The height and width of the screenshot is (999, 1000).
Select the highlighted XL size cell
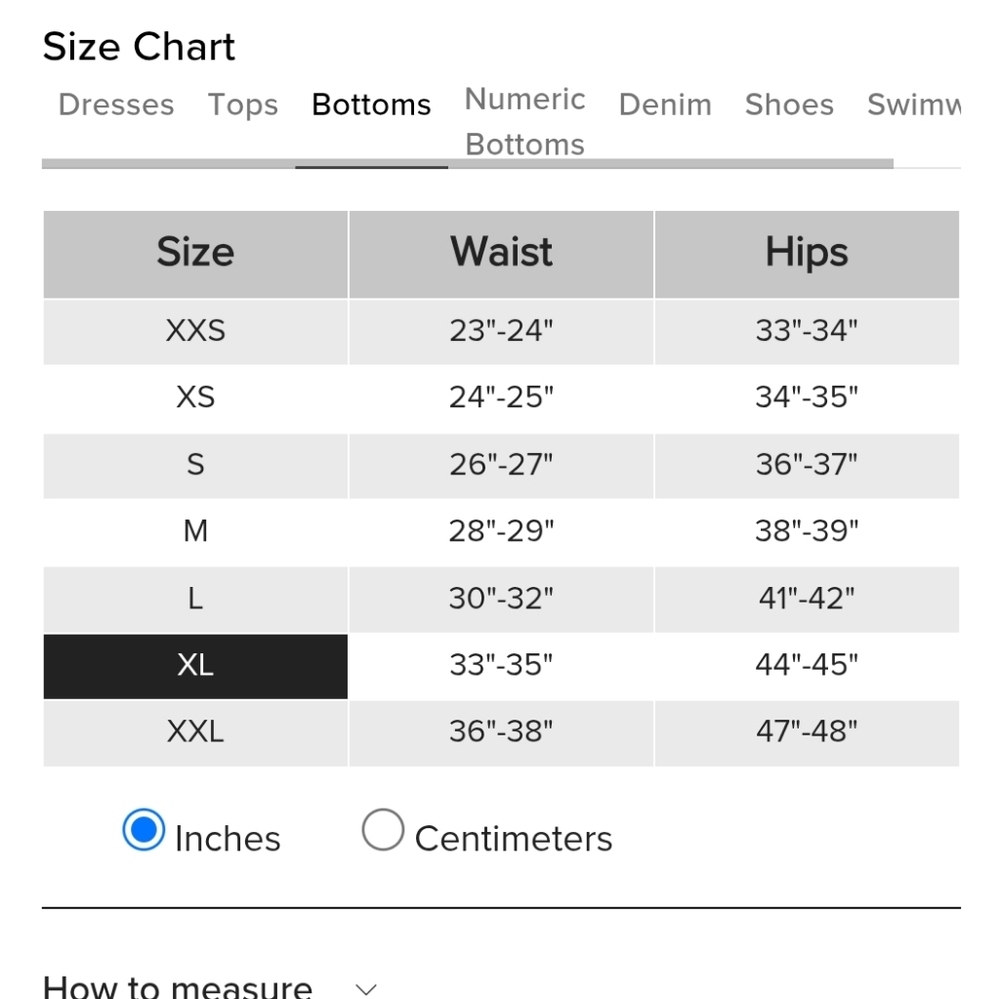point(196,666)
